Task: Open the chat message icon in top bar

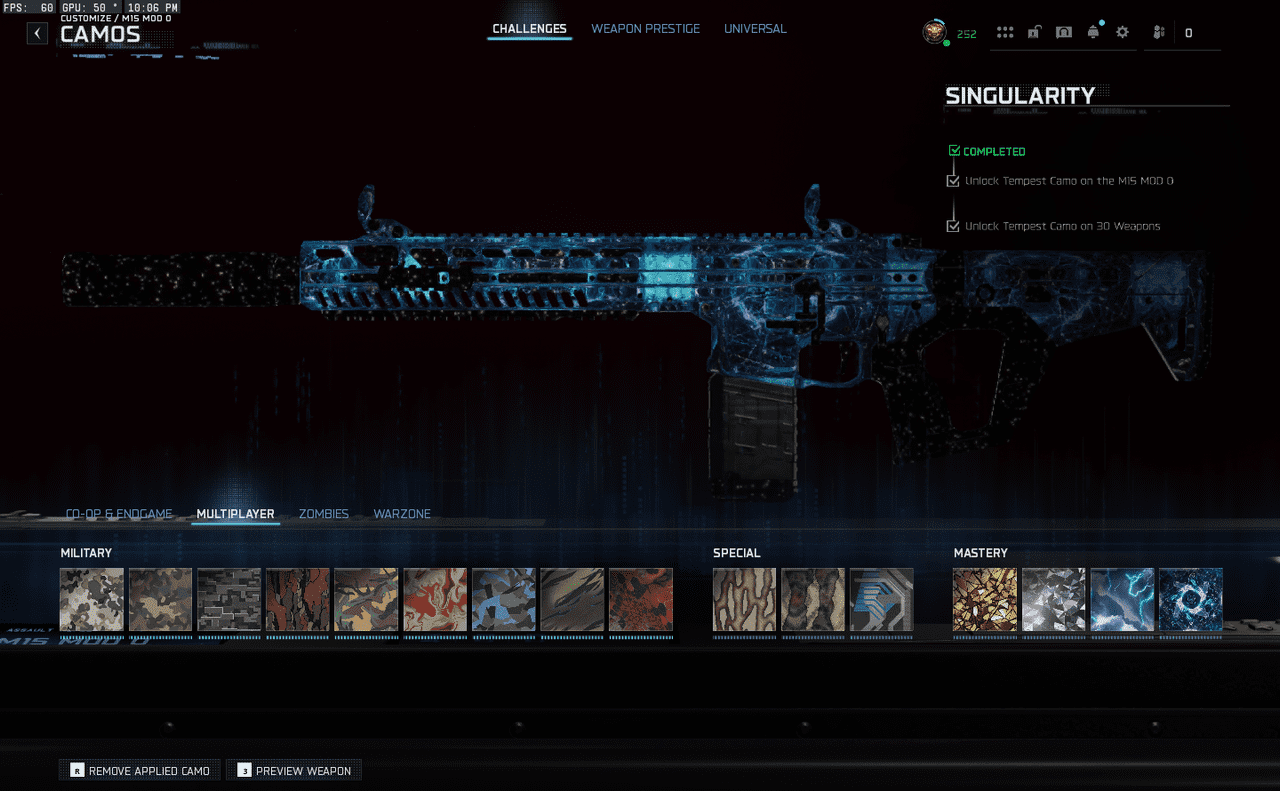Action: [x=1064, y=33]
